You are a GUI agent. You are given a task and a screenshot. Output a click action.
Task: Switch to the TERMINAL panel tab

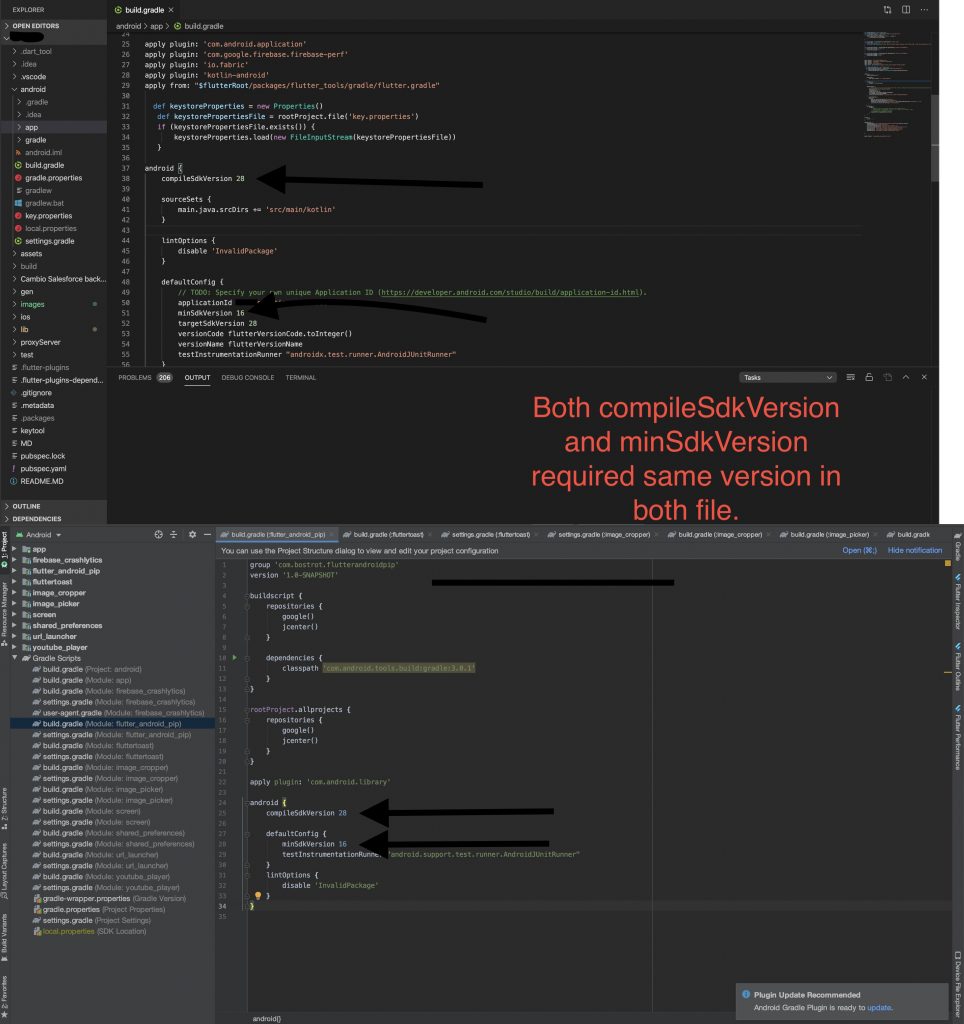click(x=301, y=378)
